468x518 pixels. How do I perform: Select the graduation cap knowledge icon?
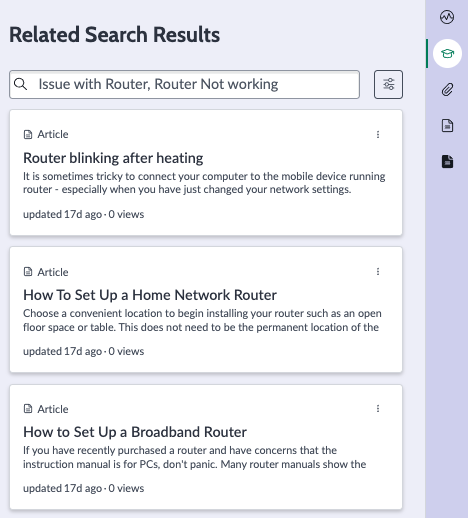[447, 53]
